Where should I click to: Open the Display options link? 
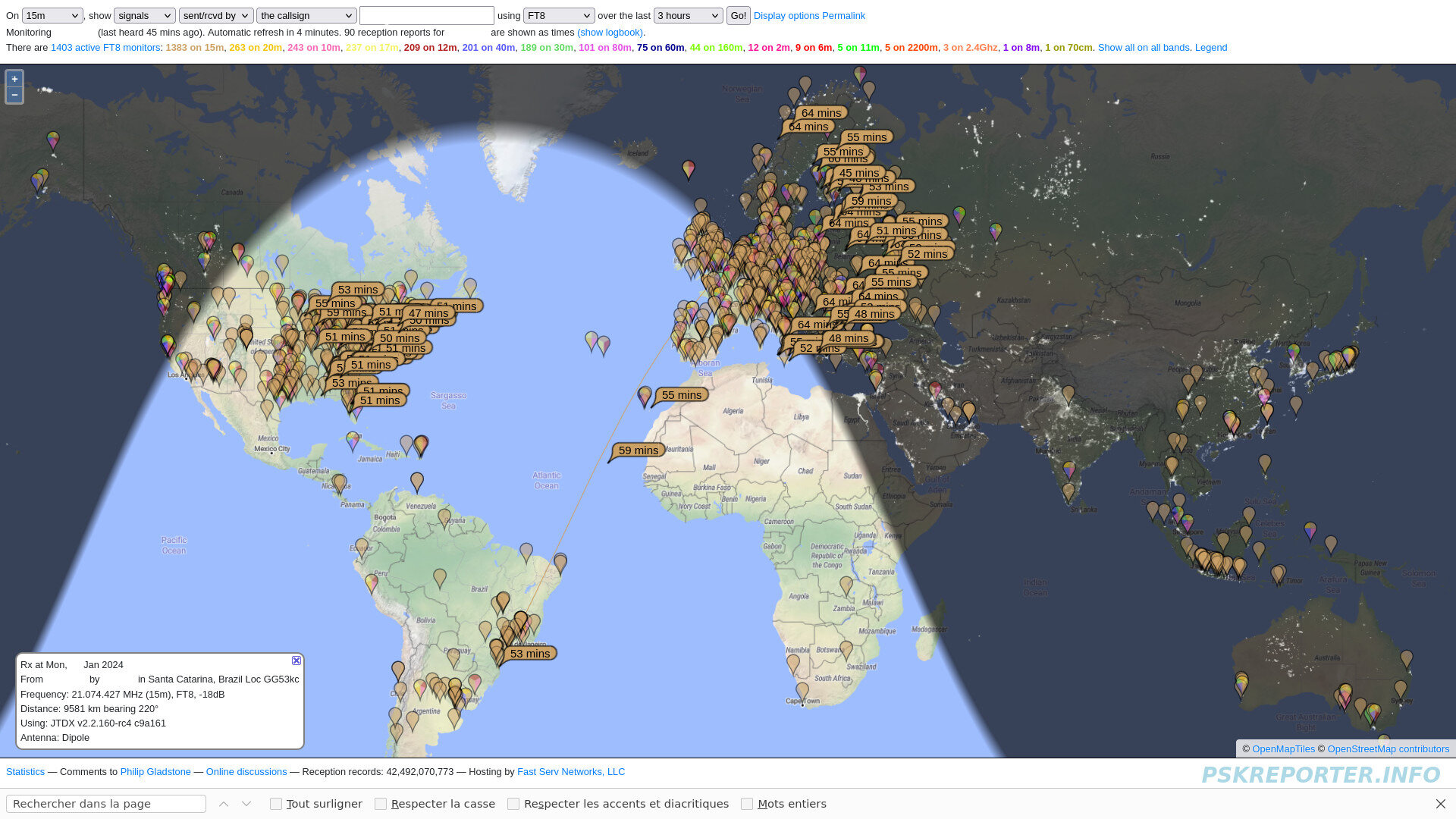[786, 16]
